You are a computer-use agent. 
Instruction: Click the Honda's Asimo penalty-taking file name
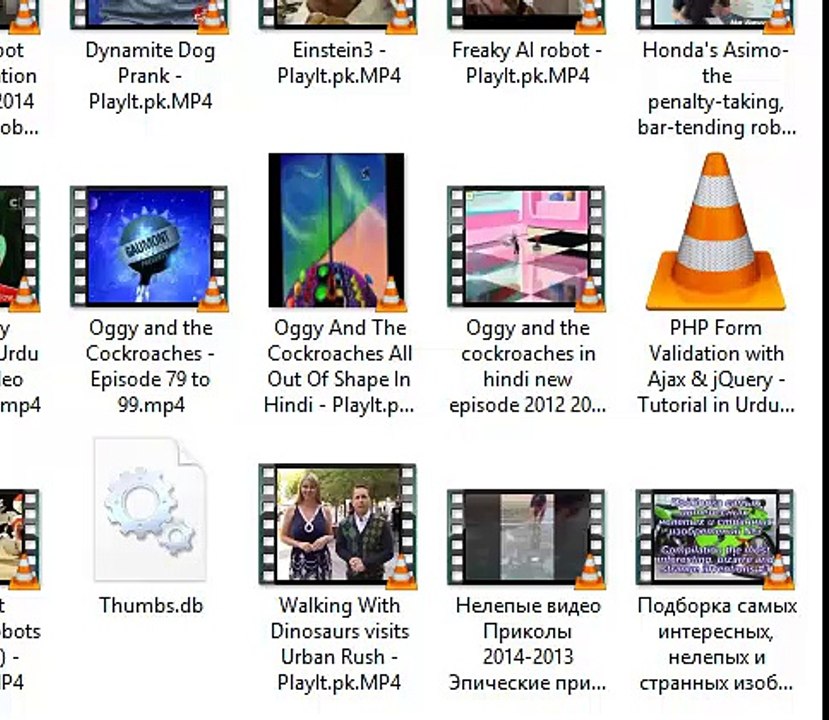point(716,88)
